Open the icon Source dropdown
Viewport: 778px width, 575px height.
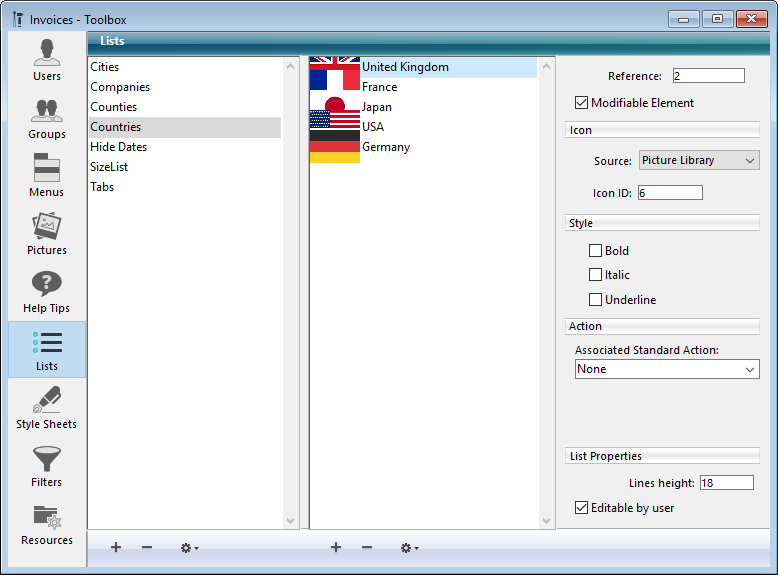pos(698,160)
